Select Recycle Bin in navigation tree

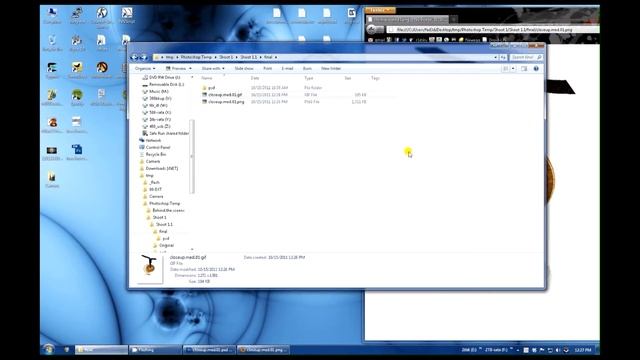coord(153,154)
